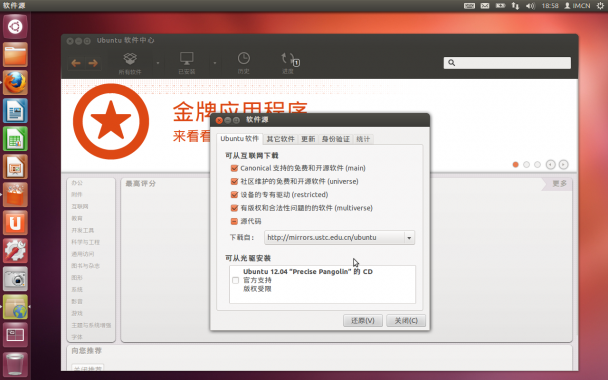Open the workspace switcher icon
This screenshot has width=608, height=380.
15,335
